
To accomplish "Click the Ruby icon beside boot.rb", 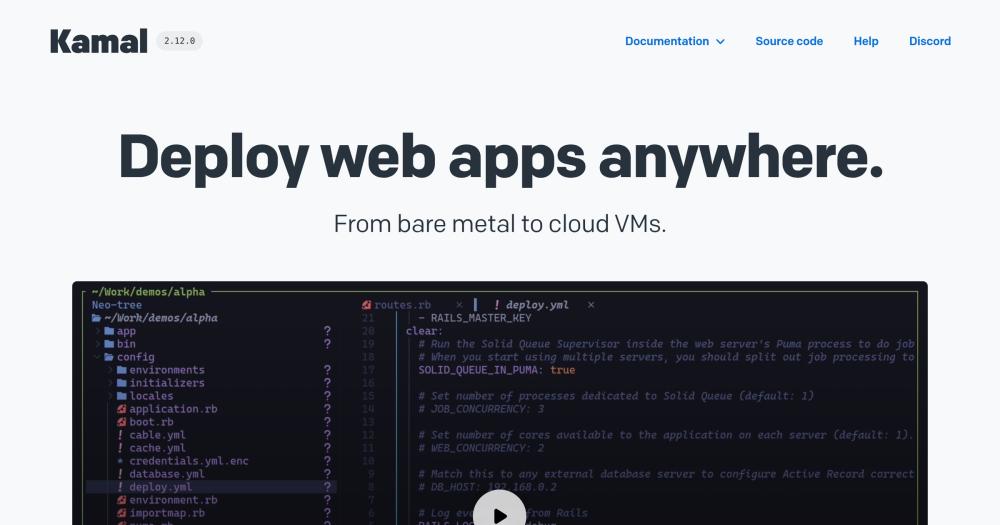I will click(121, 422).
